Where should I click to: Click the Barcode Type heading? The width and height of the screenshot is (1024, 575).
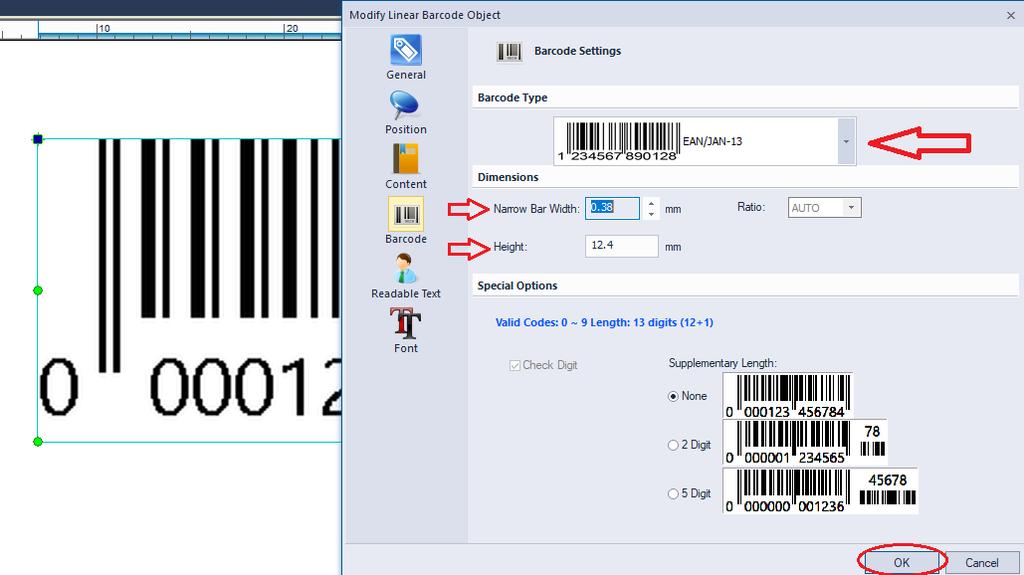click(513, 97)
